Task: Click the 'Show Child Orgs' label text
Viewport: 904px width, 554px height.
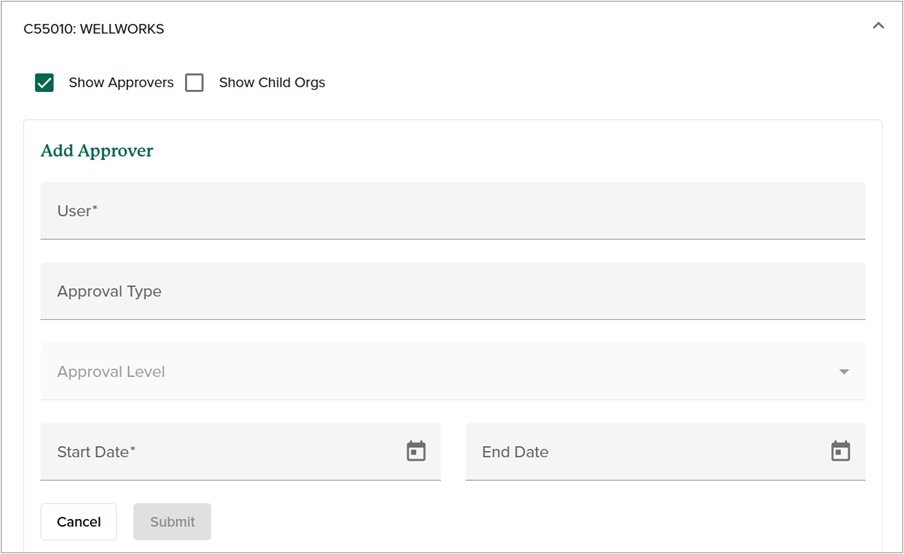Action: click(272, 83)
